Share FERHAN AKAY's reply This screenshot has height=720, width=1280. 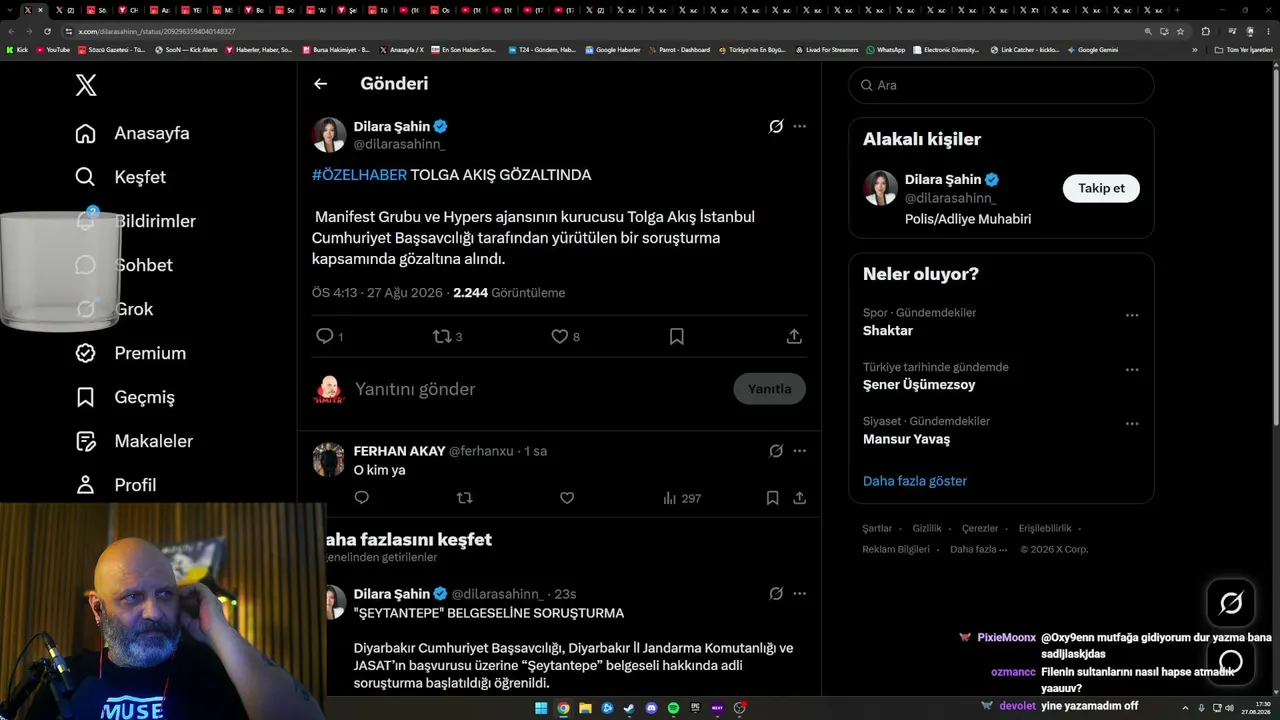[800, 497]
